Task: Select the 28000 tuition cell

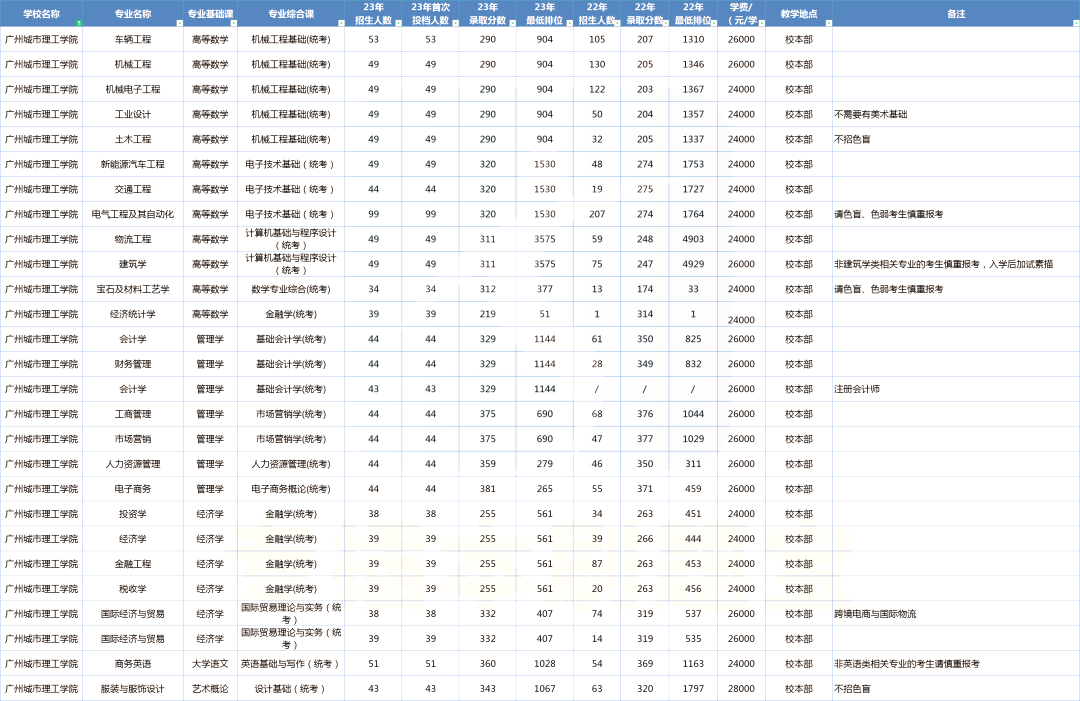Action: click(741, 689)
